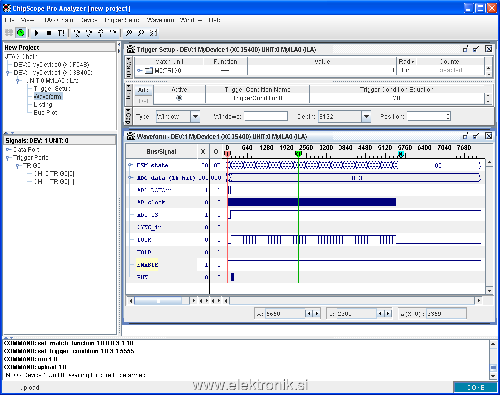This screenshot has width=500, height=395.
Task: Click the JTAG chain open cable toolbar icon
Action: 9,33
